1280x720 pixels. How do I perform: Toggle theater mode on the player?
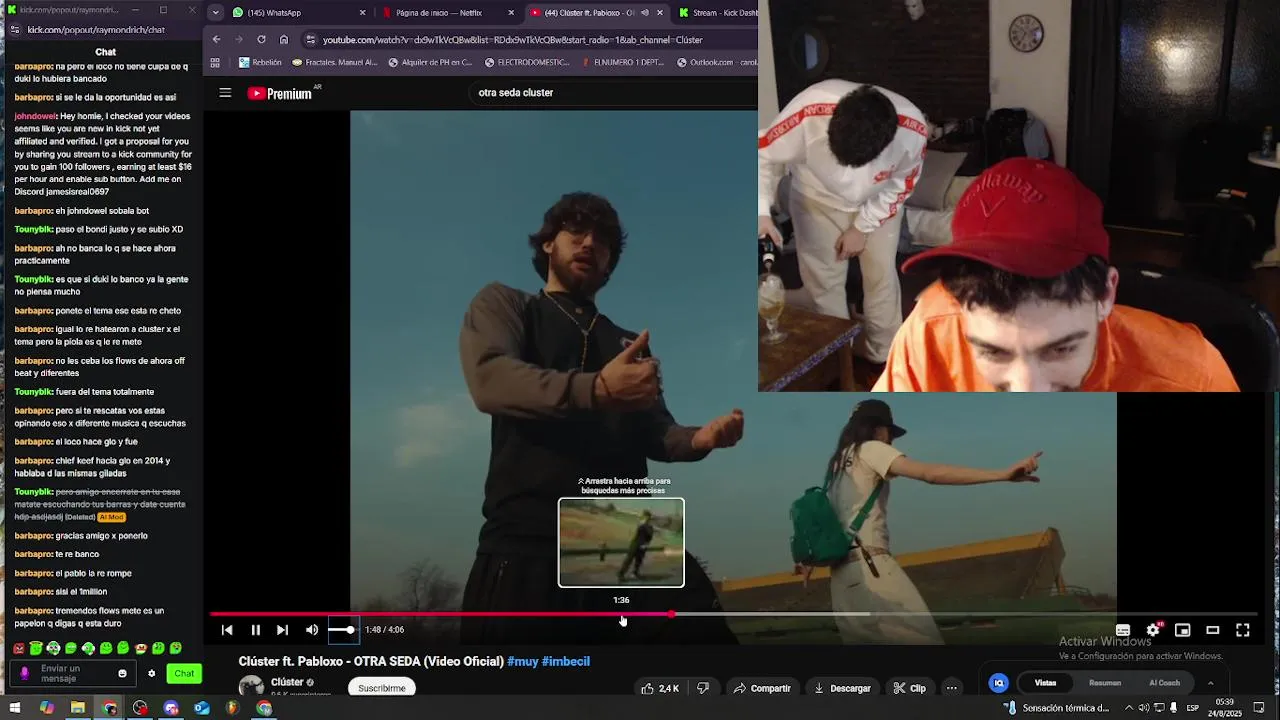click(1213, 630)
